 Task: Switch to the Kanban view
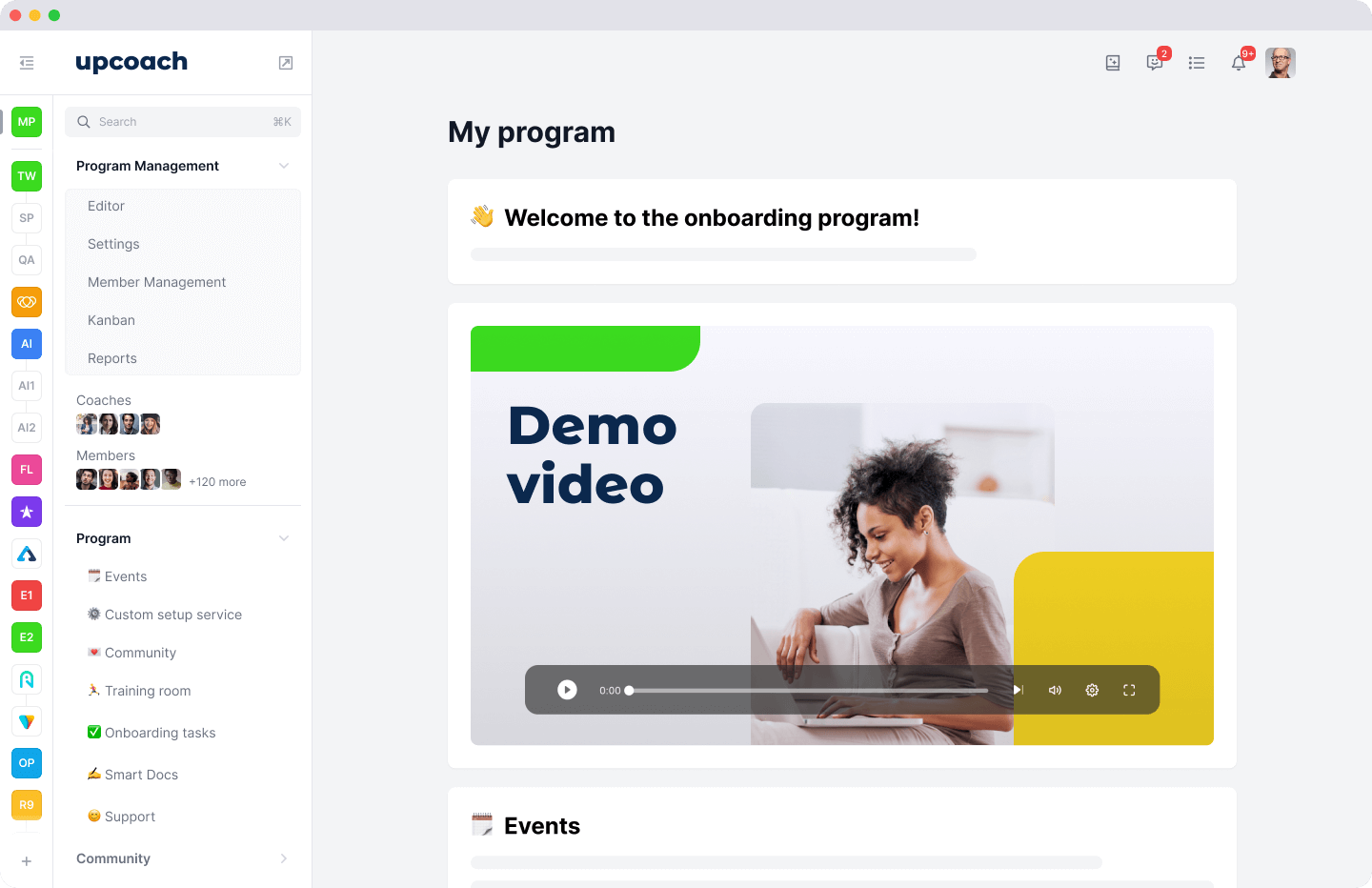tap(111, 320)
